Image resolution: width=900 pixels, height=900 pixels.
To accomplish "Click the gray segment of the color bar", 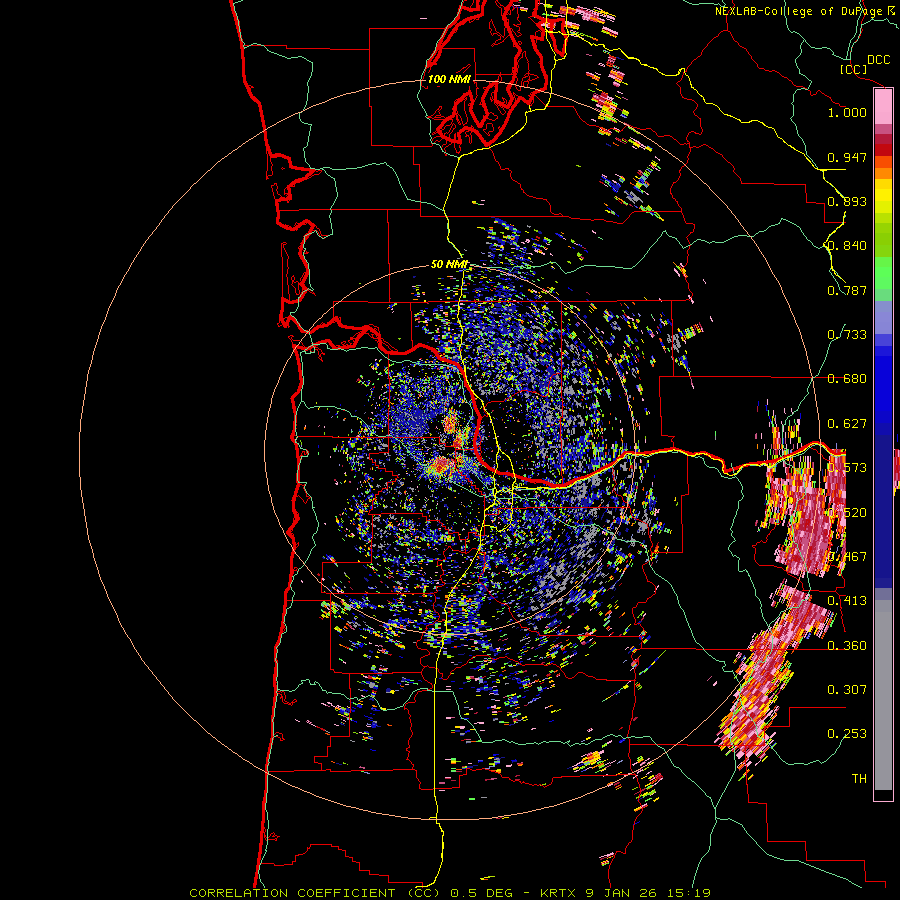I will pyautogui.click(x=883, y=693).
